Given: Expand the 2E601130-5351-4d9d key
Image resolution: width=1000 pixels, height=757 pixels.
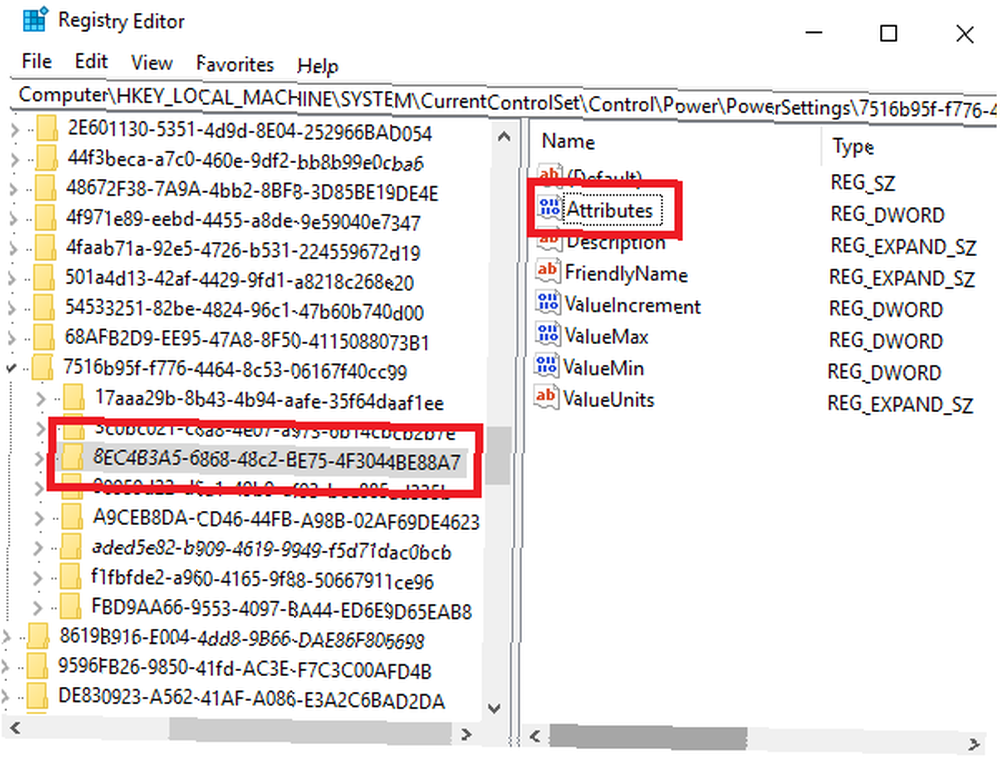Looking at the screenshot, I should click(15, 130).
